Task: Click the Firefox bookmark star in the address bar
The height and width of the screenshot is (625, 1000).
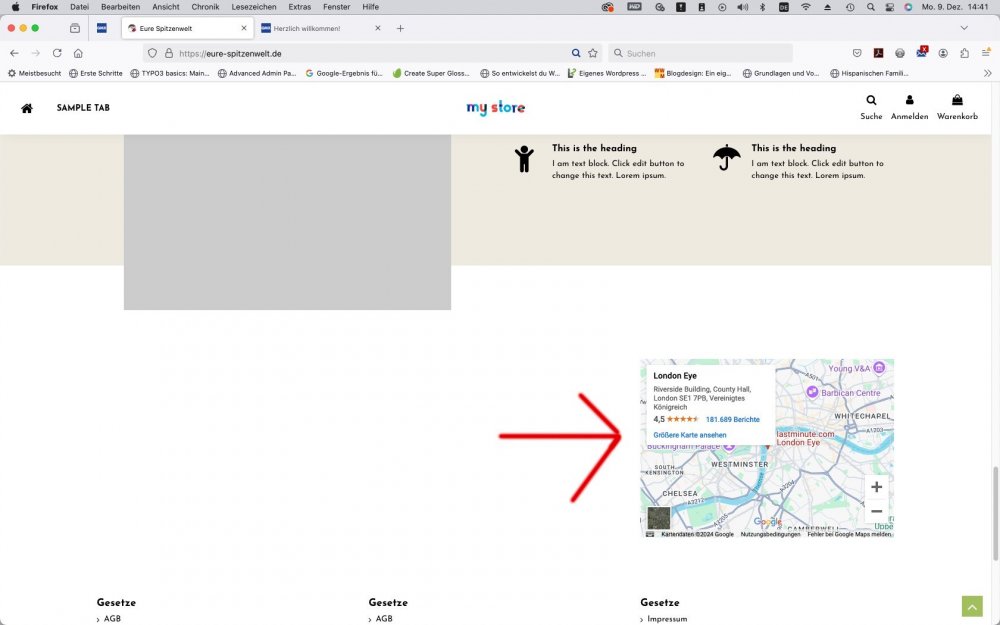Action: point(592,53)
